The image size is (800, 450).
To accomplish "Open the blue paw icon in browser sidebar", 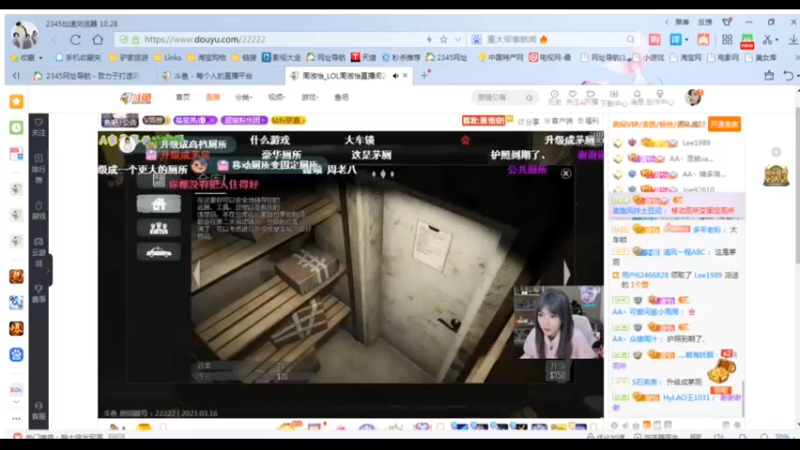I will pos(16,354).
